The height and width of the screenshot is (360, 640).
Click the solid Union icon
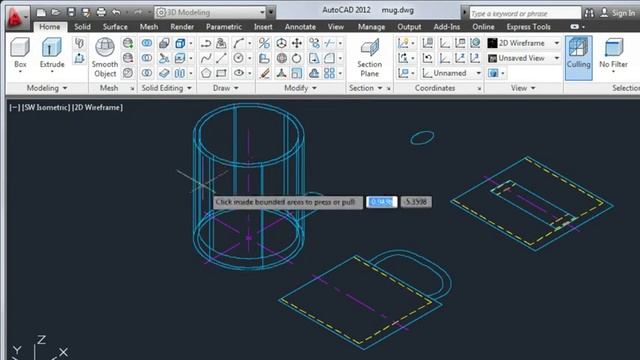(147, 43)
